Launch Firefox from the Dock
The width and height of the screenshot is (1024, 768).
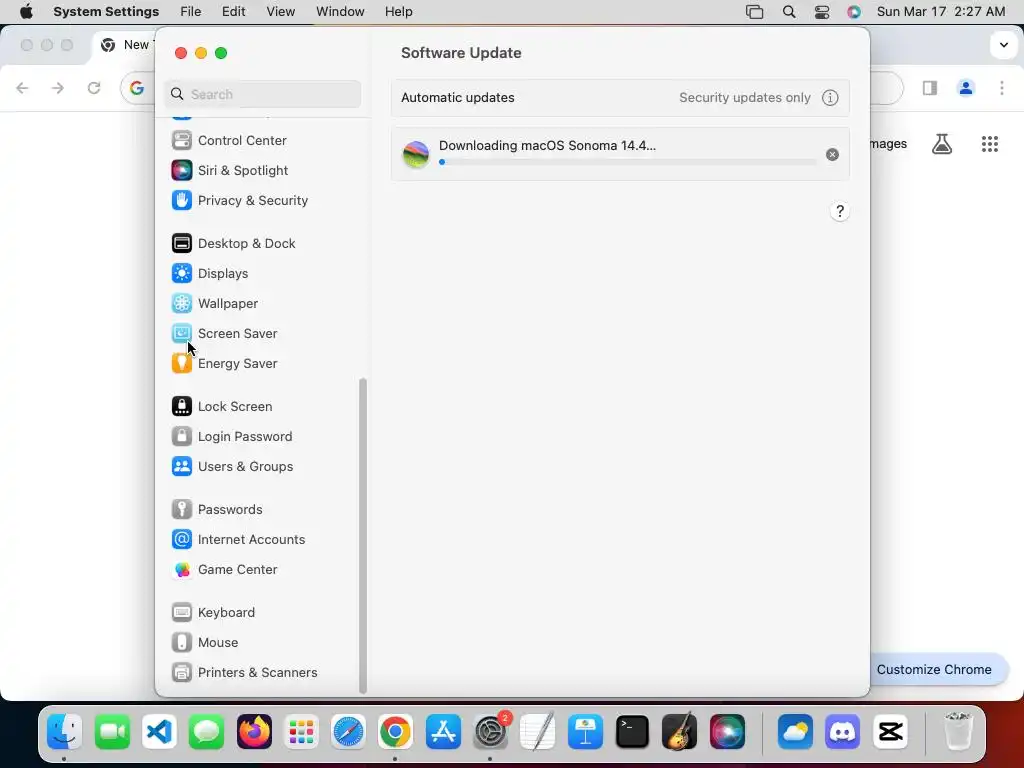point(254,731)
